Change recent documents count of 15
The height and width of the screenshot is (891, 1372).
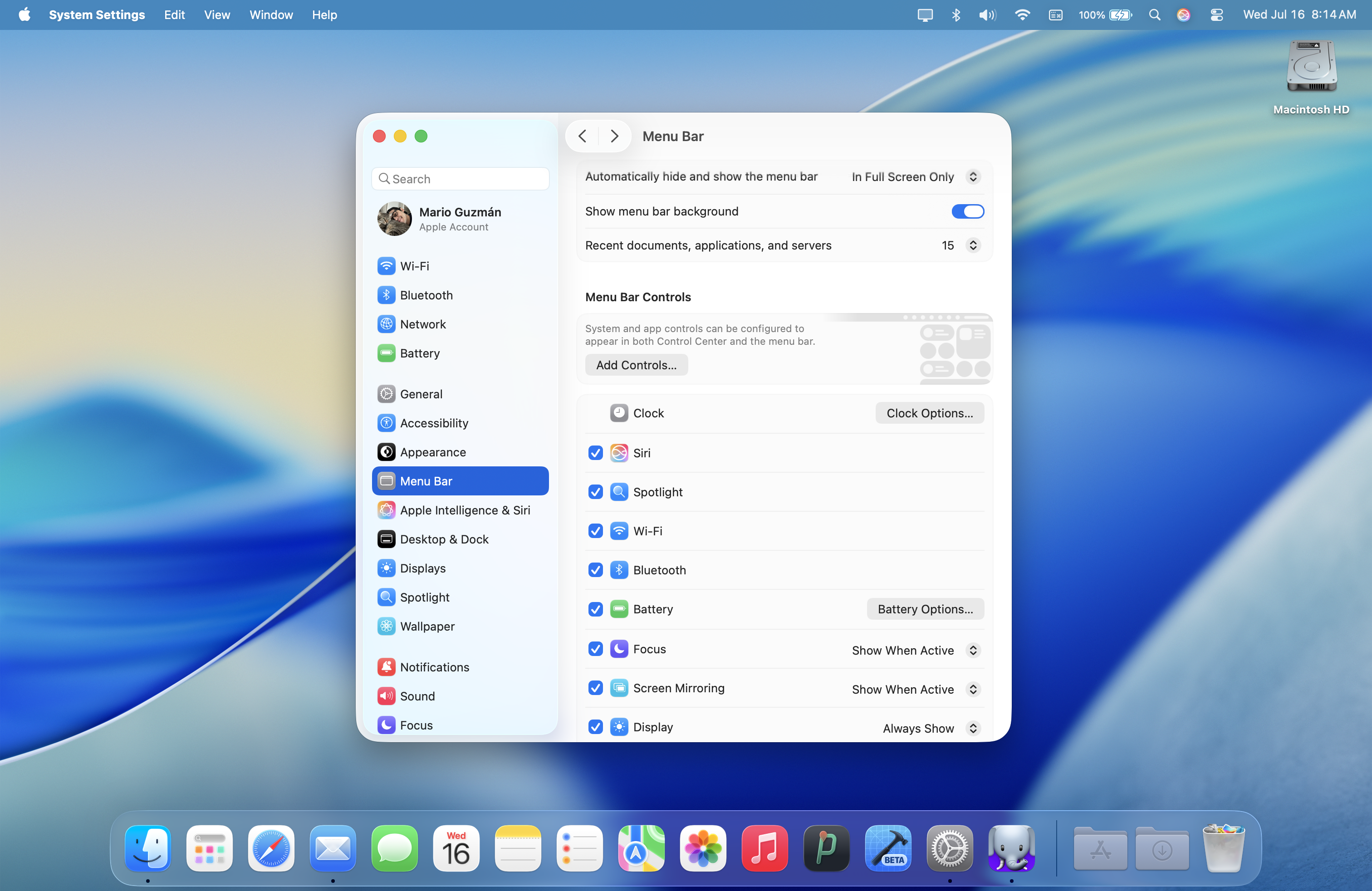(x=960, y=245)
